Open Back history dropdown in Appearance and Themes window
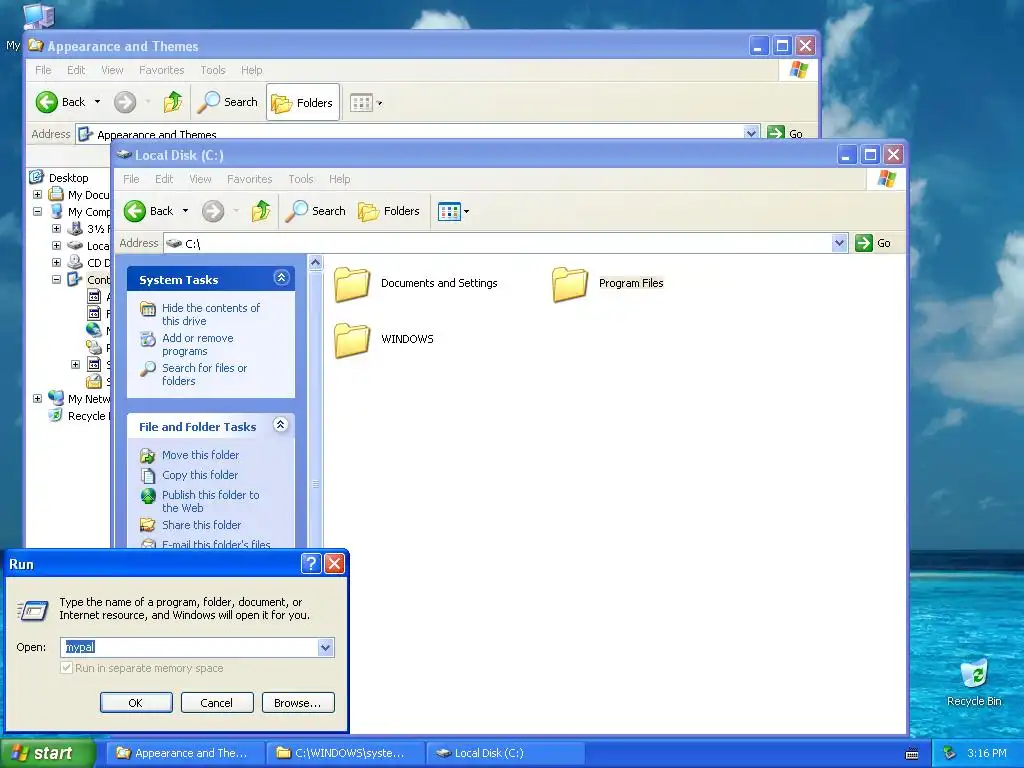Viewport: 1024px width, 768px height. 97,102
